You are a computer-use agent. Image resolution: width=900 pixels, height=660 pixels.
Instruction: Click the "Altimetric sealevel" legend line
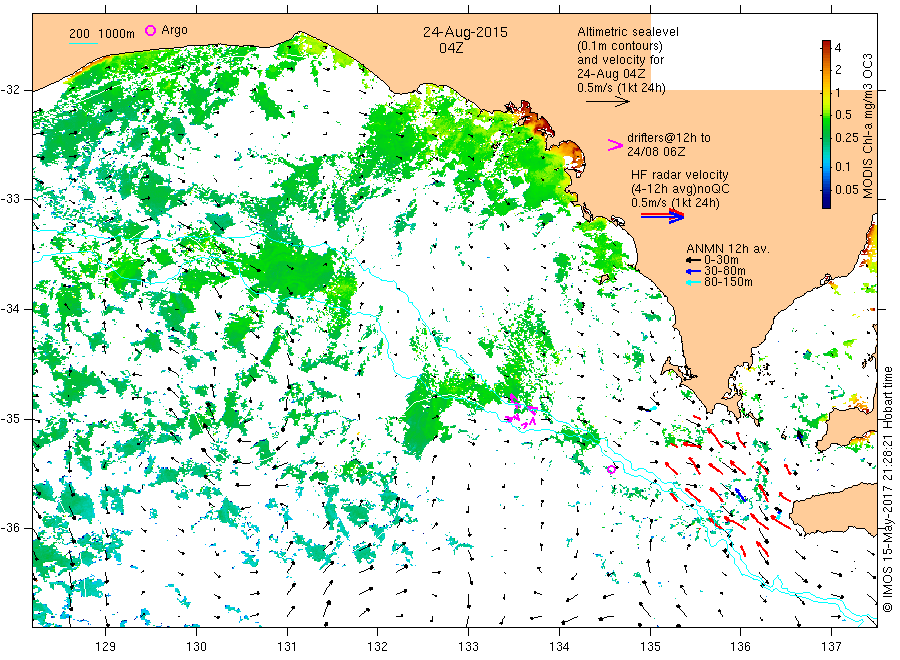[x=628, y=32]
